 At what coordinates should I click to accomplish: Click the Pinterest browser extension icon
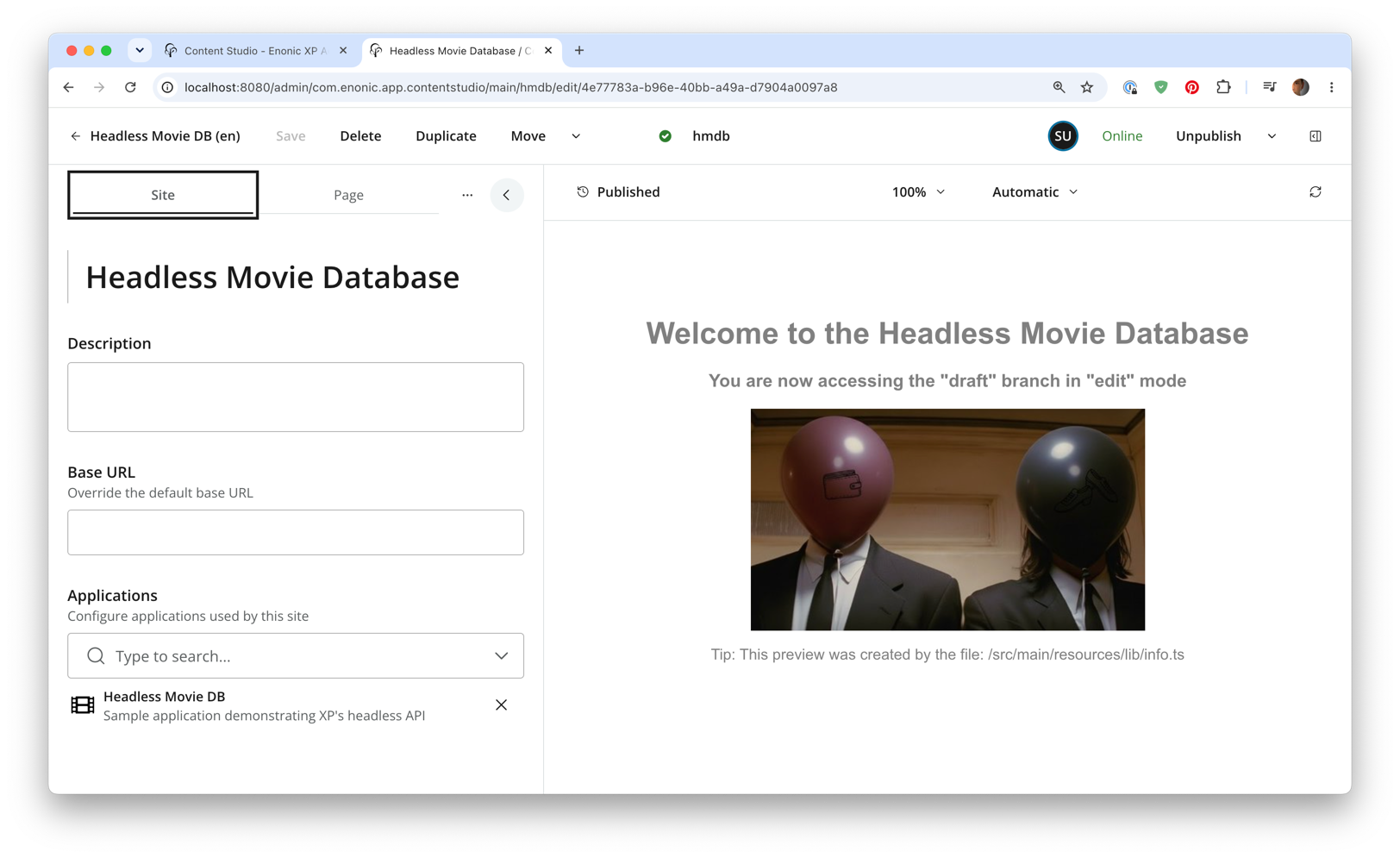1191,87
